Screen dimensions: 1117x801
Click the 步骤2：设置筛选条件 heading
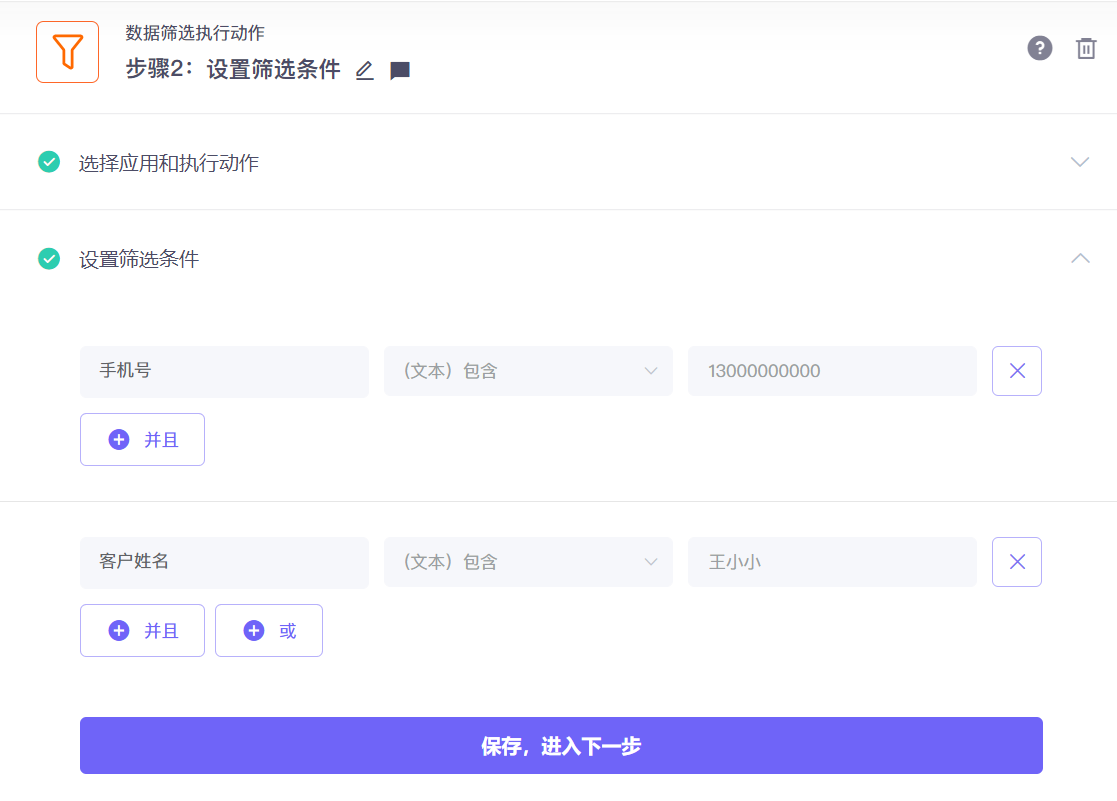point(233,70)
